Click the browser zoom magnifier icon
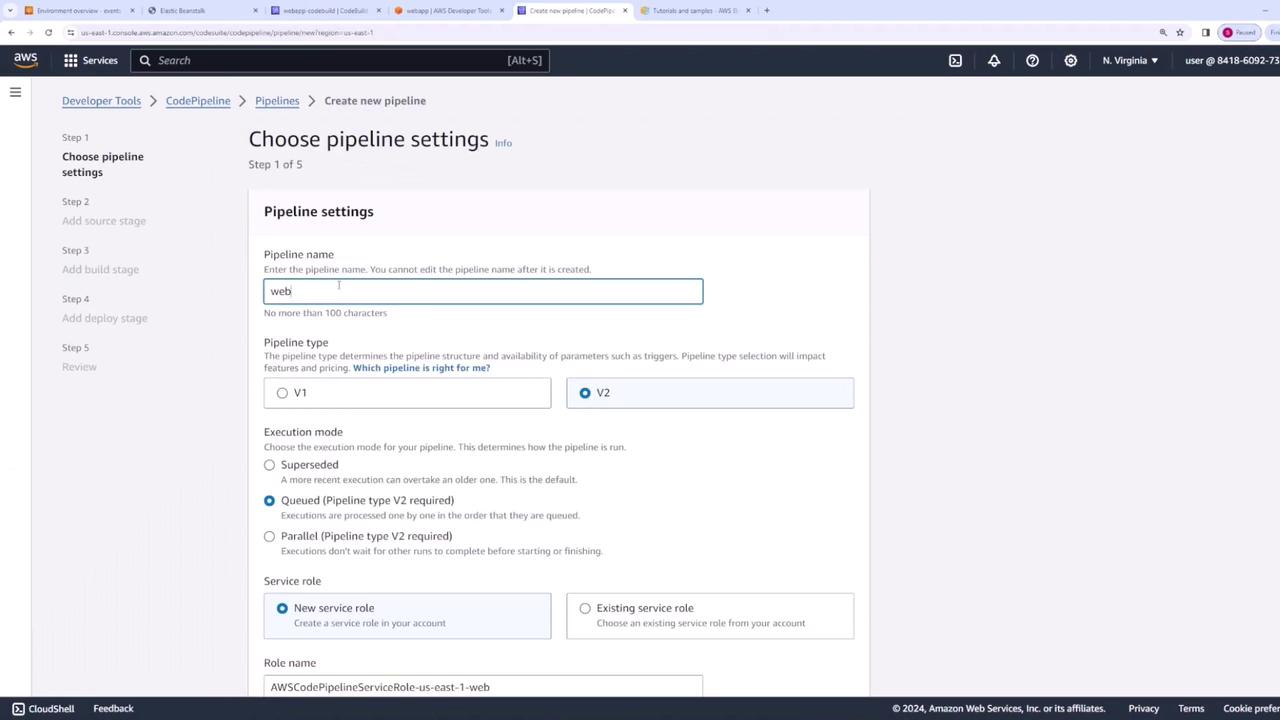Image resolution: width=1280 pixels, height=720 pixels. point(1163,32)
